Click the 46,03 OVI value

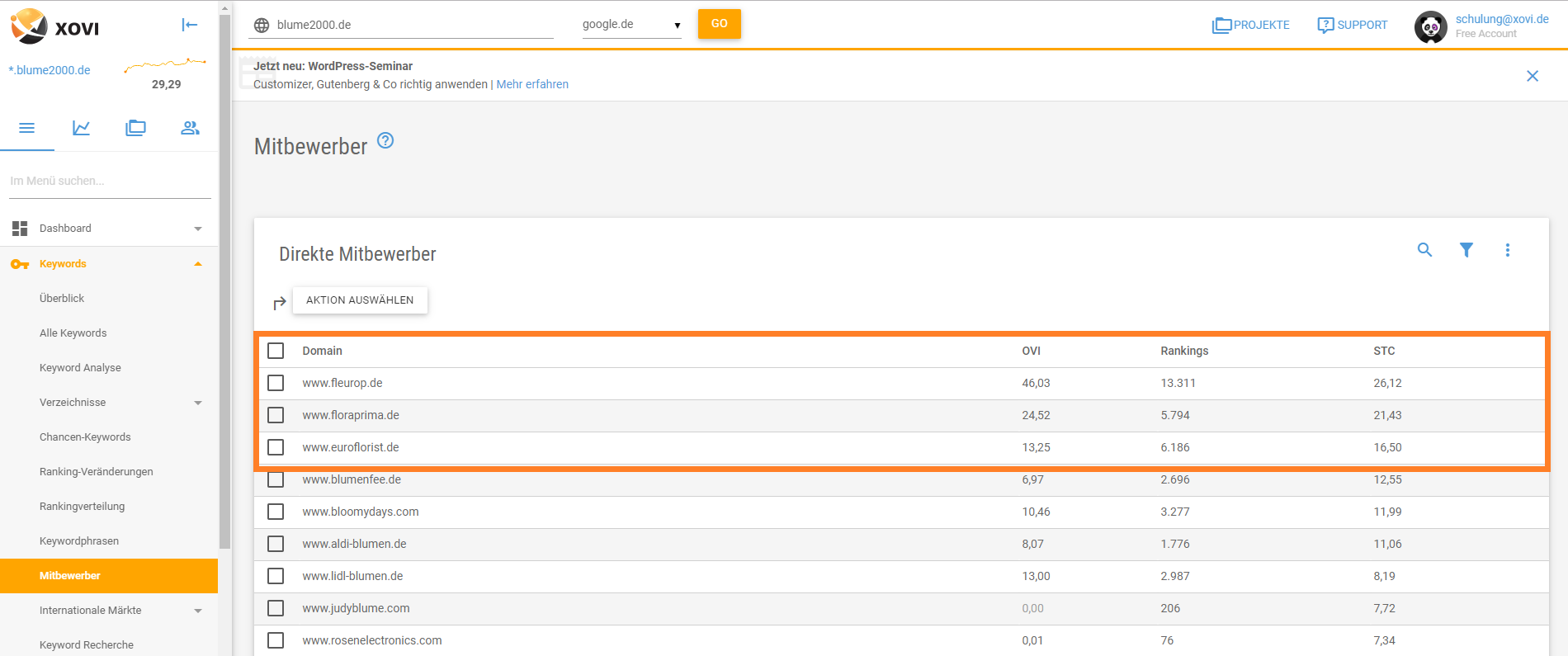1037,383
